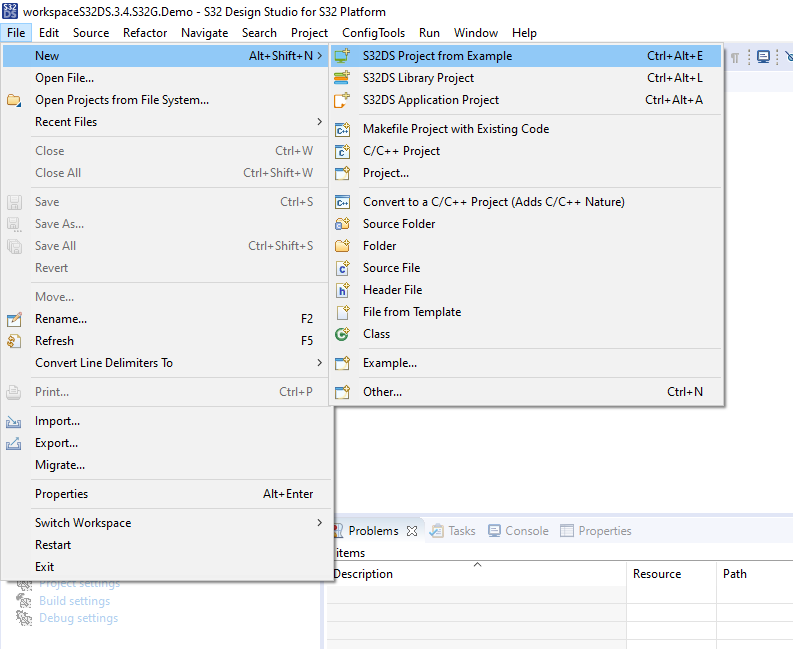The height and width of the screenshot is (649, 793).
Task: Click the Debug settings link
Action: click(x=78, y=618)
